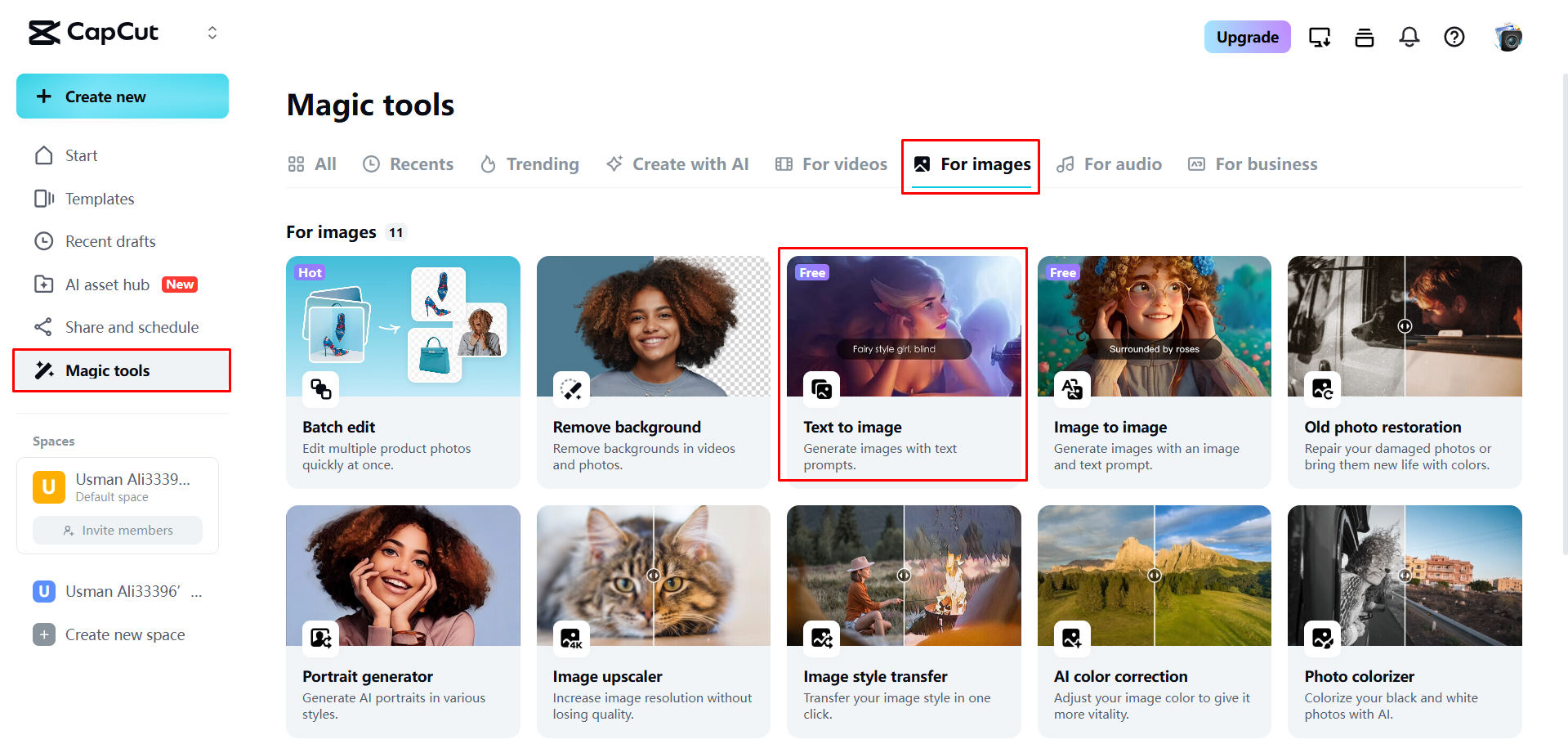Screen dimensions: 1568x744
Task: Switch to the For videos tab
Action: (x=831, y=164)
